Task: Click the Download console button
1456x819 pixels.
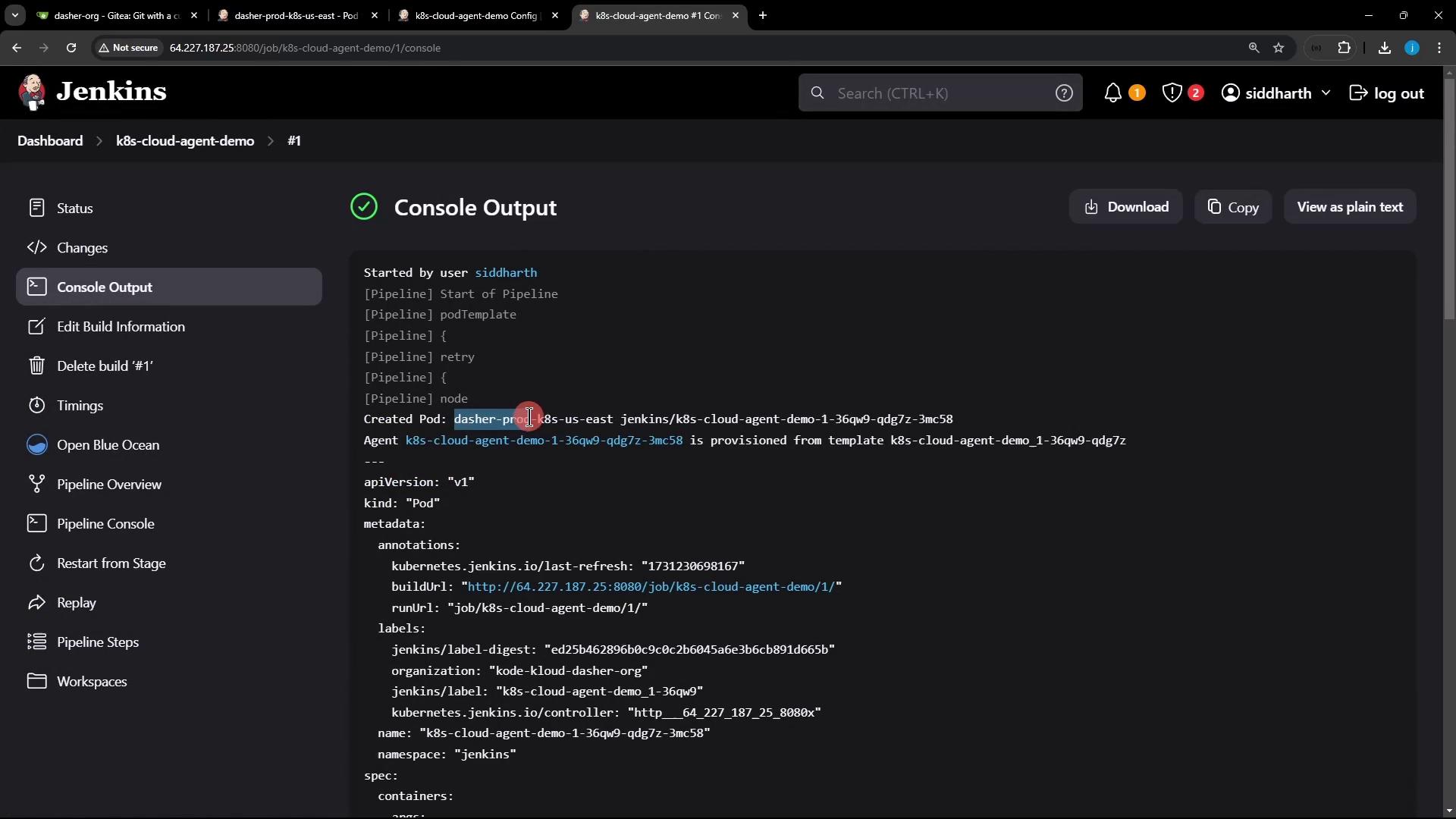Action: pyautogui.click(x=1125, y=207)
